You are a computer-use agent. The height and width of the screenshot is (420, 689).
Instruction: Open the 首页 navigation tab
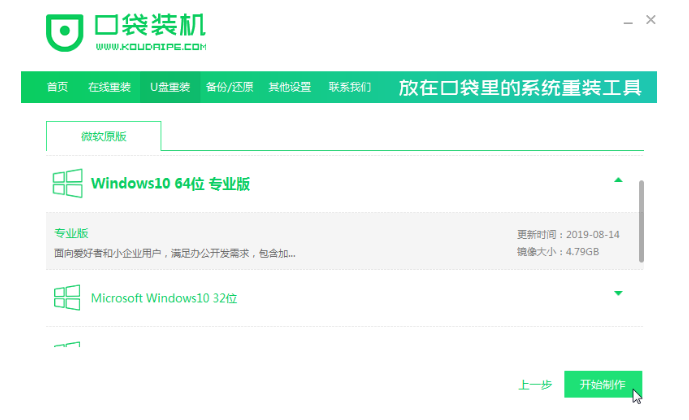(58, 87)
